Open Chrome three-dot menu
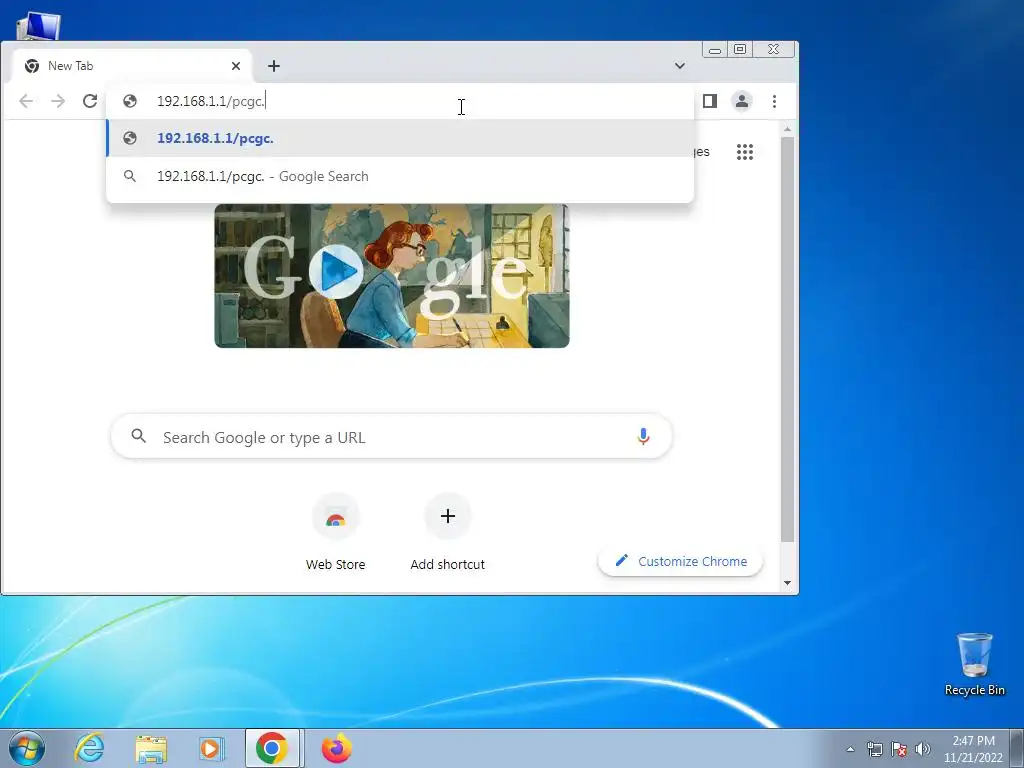This screenshot has height=768, width=1024. (775, 101)
